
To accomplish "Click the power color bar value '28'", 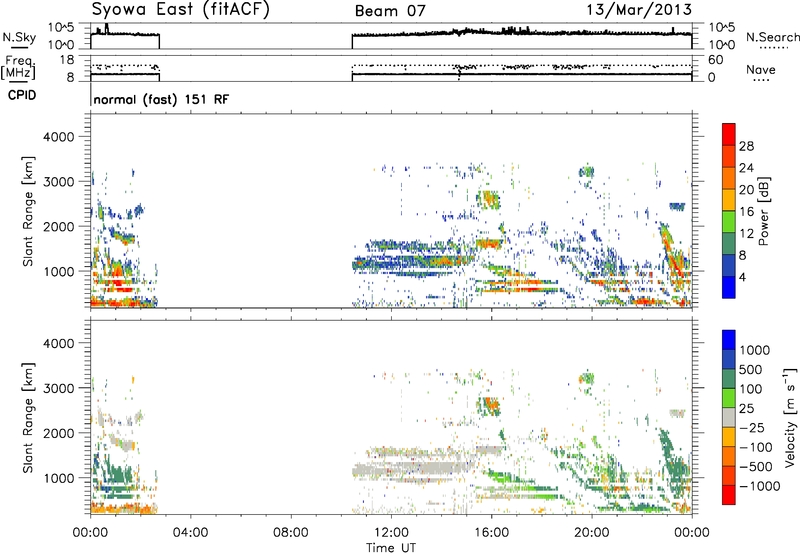I will (746, 146).
